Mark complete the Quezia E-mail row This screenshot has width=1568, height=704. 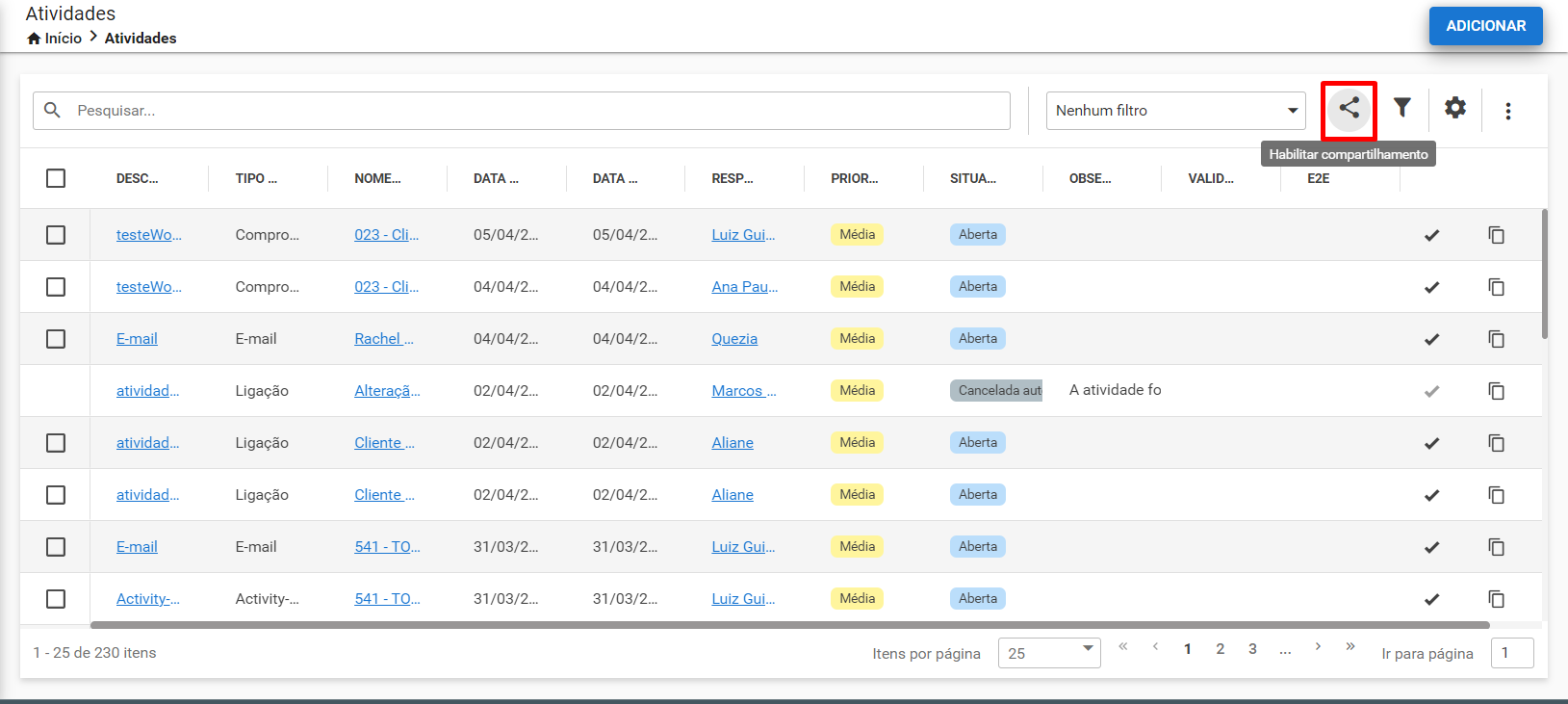coord(1431,339)
